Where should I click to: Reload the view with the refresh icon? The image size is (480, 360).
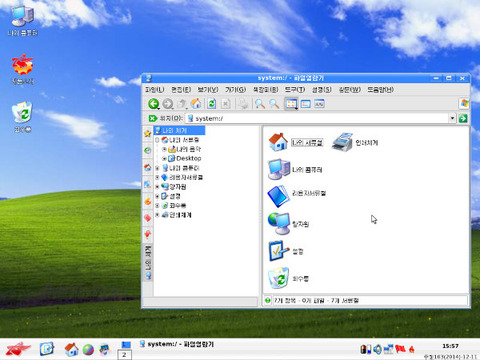[x=212, y=104]
